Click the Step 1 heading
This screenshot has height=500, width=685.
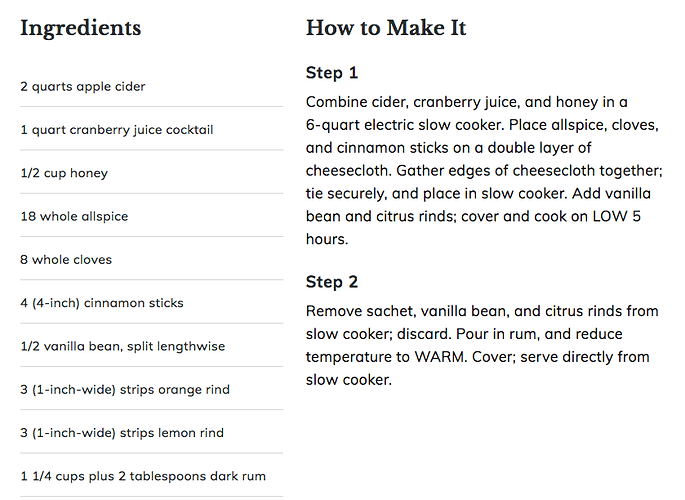tap(332, 72)
